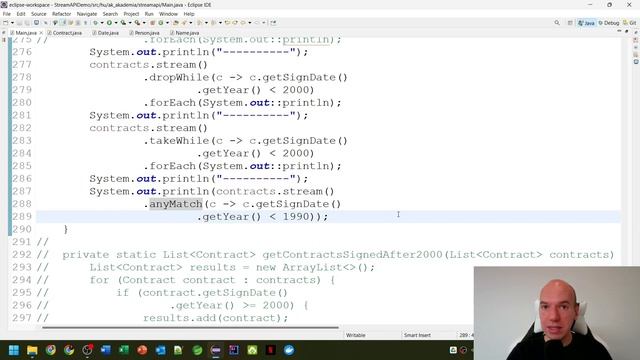640x360 pixels.
Task: Select the Main.java editor tab
Action: pos(26,33)
